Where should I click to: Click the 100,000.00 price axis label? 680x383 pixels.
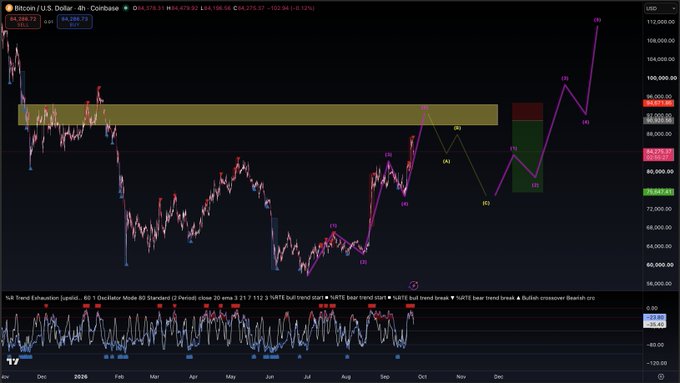coord(661,78)
